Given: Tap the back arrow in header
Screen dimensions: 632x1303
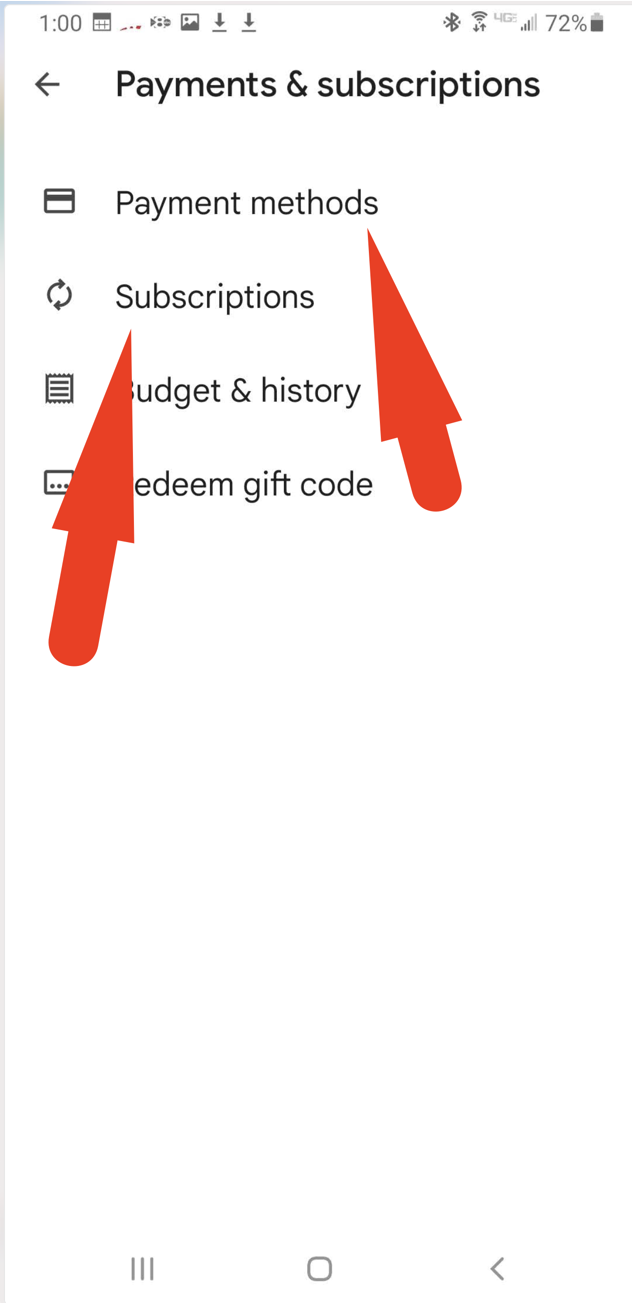Looking at the screenshot, I should pos(47,85).
